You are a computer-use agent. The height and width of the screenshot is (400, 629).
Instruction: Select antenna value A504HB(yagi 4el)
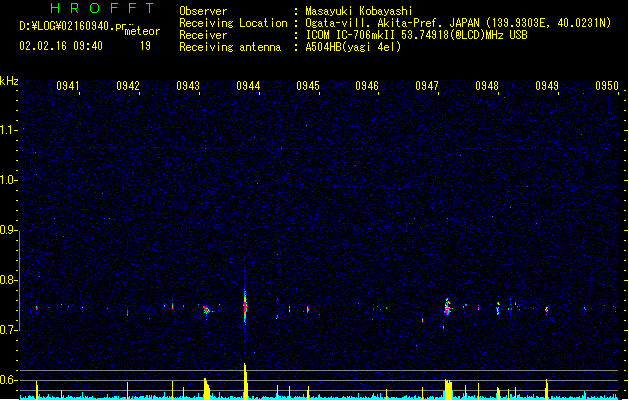tap(353, 47)
